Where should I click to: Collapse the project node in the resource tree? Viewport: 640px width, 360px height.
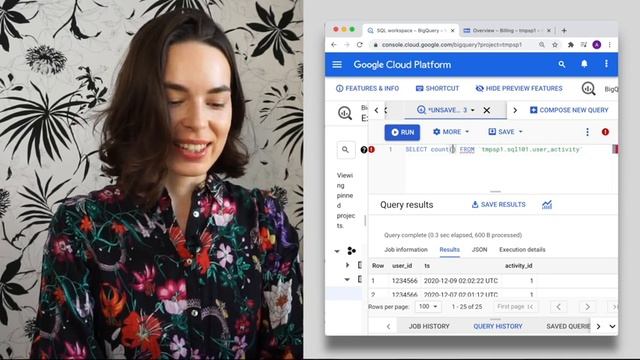click(x=337, y=251)
